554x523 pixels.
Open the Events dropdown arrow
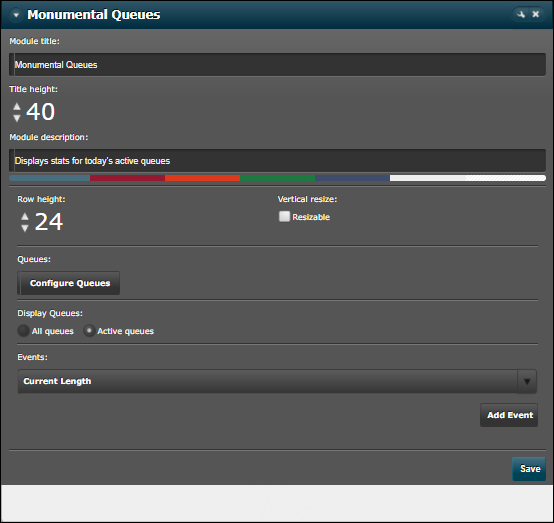coord(527,381)
